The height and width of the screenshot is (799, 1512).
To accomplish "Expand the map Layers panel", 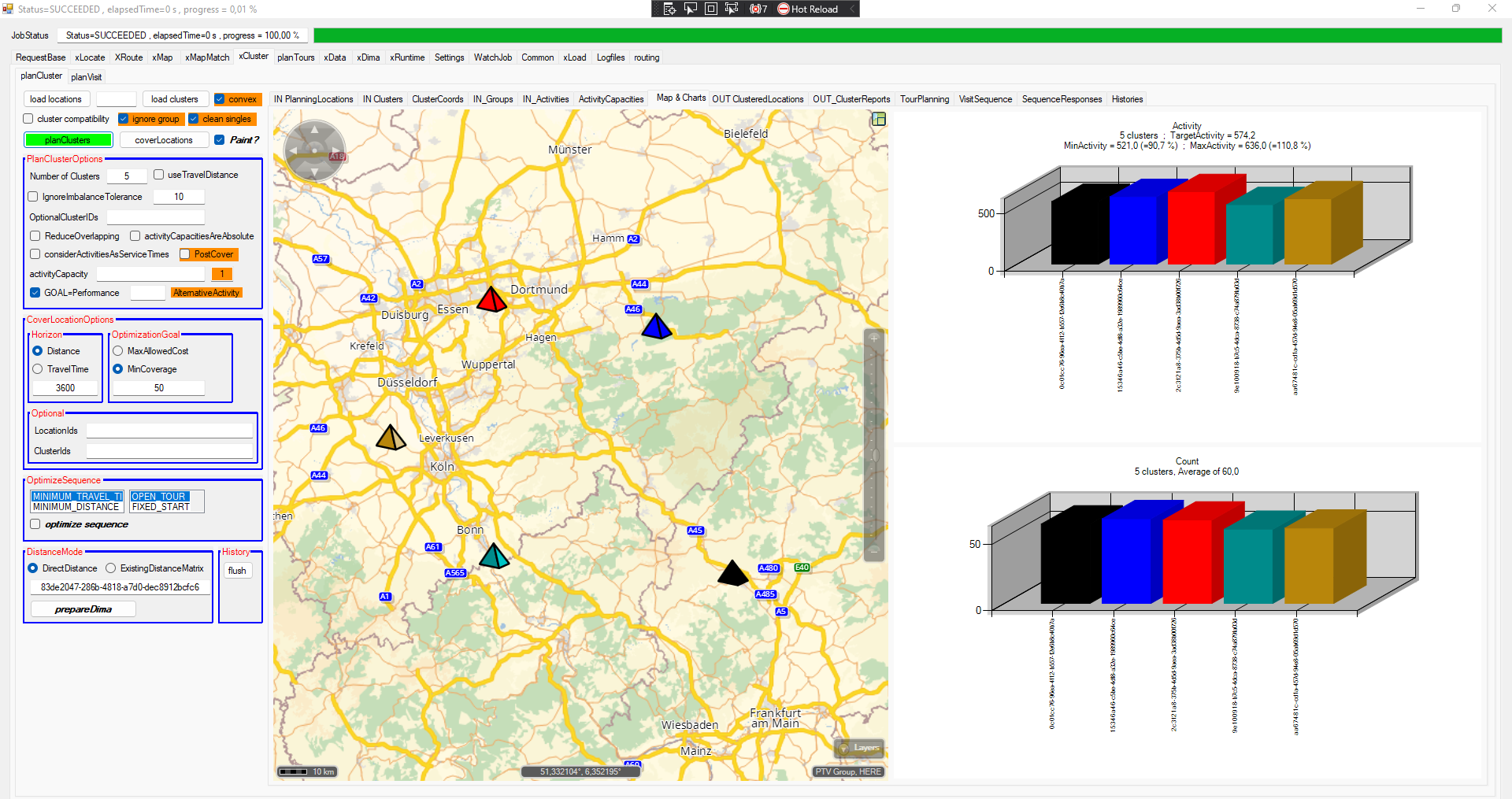I will pos(859,748).
